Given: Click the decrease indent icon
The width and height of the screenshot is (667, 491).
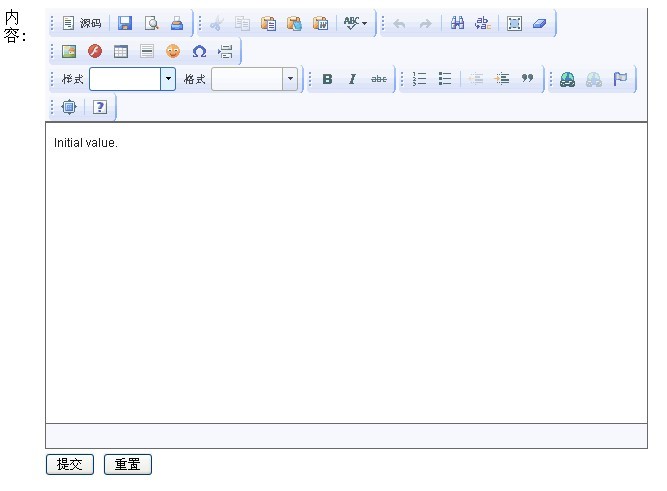Looking at the screenshot, I should tap(476, 79).
